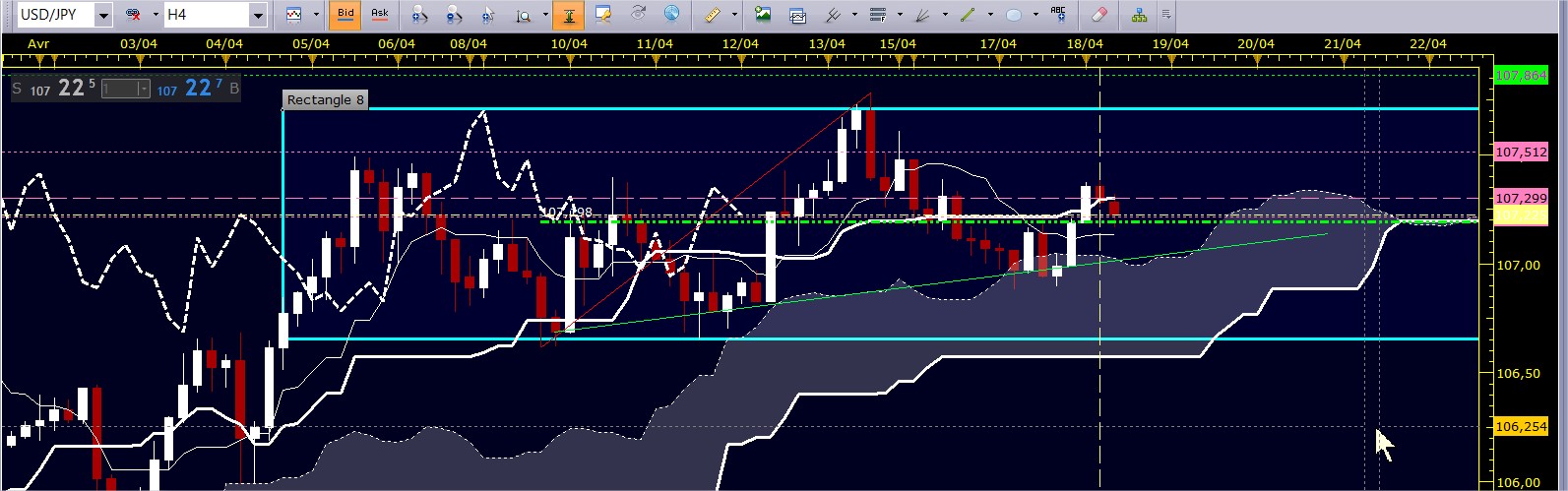Expand the trend line dropdown arrow
1568x491 pixels.
(990, 15)
